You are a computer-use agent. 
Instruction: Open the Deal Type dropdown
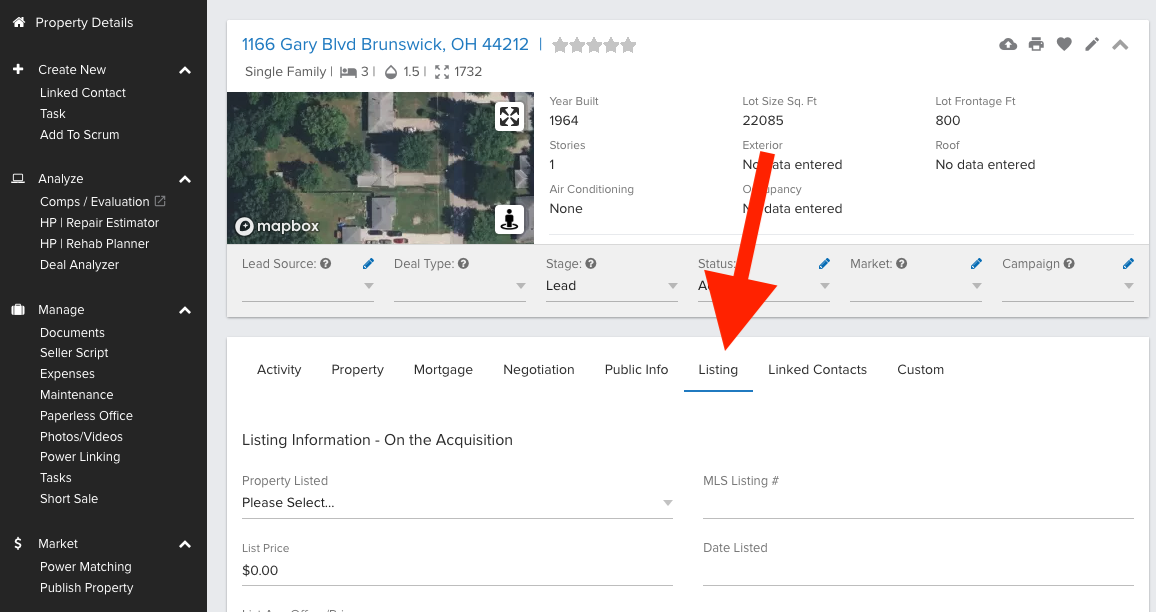point(459,286)
